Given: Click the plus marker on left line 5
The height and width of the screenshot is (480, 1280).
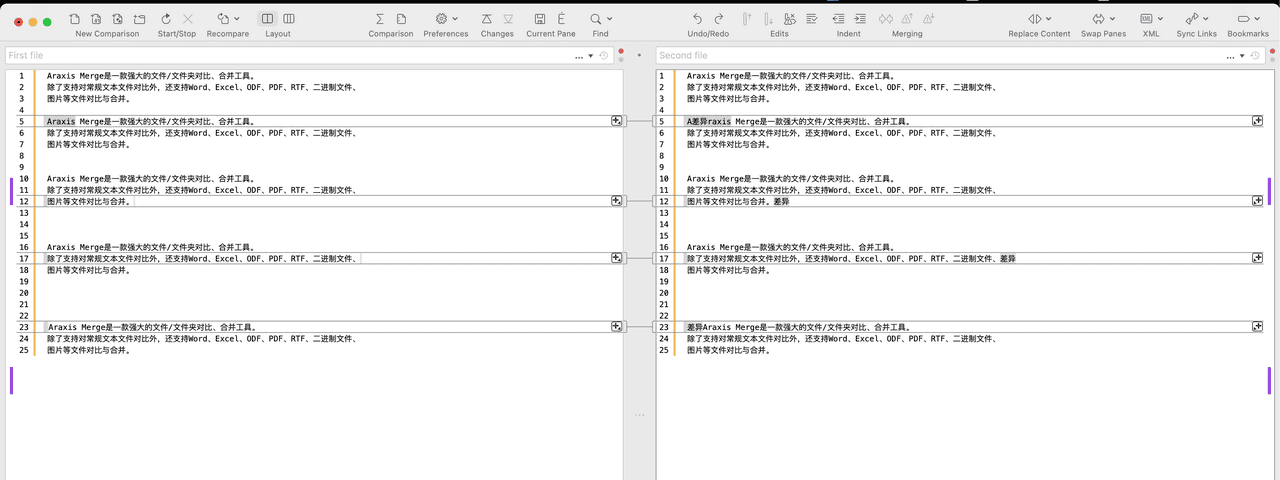Looking at the screenshot, I should tap(616, 121).
